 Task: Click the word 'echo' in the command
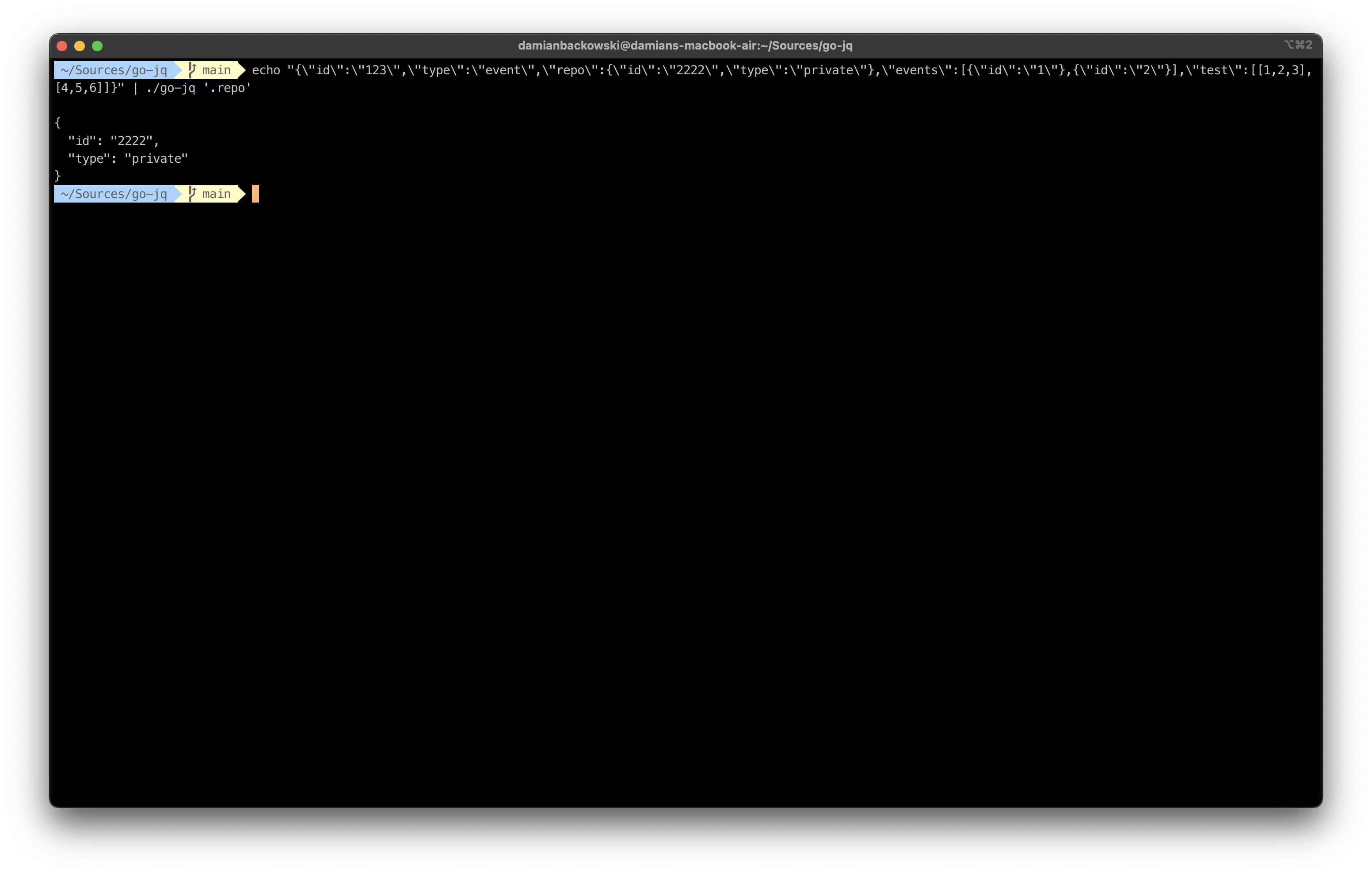(x=266, y=70)
